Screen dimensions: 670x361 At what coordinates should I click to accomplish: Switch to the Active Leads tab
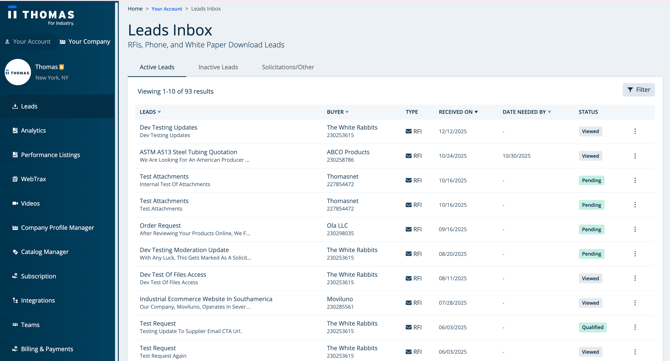click(x=157, y=67)
